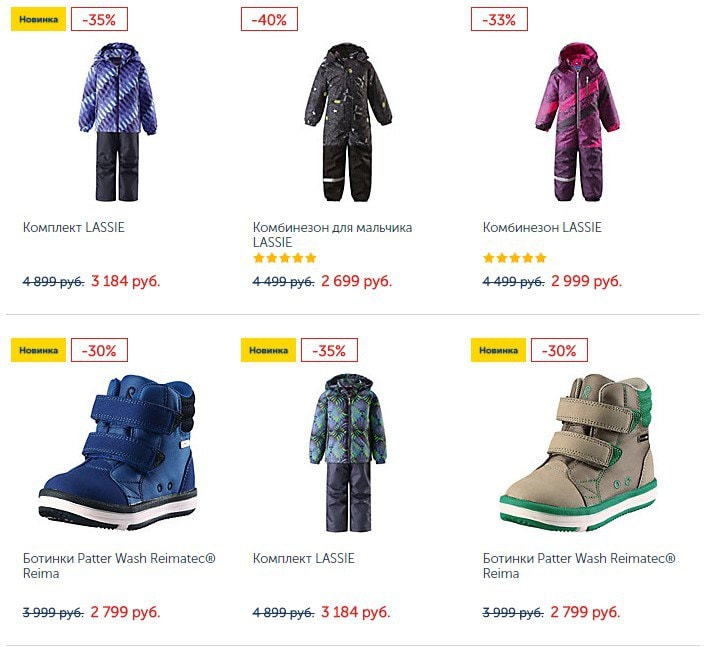
Task: Click the Новинка badge on blue boots
Action: pyautogui.click(x=38, y=350)
